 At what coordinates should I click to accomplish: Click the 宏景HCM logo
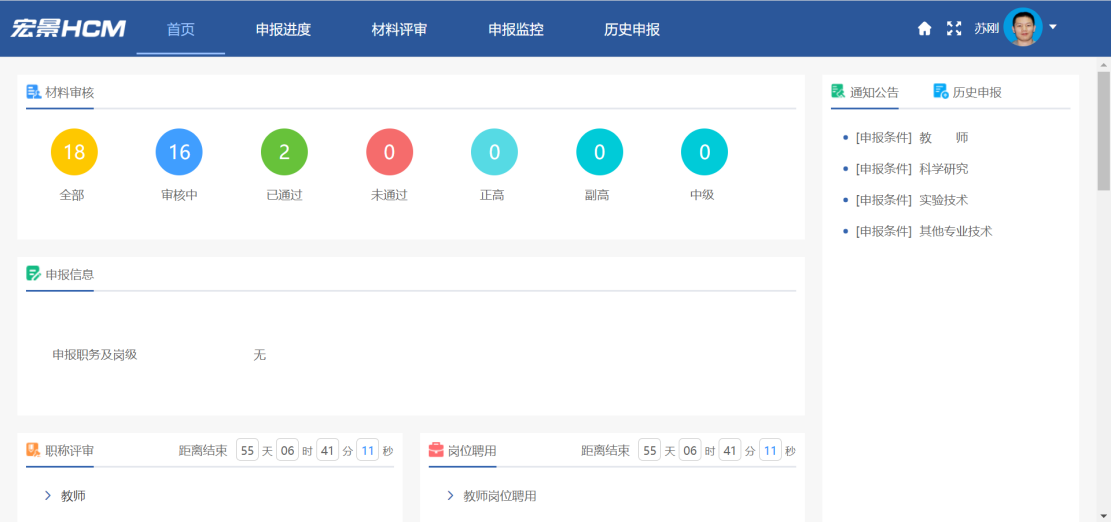click(x=68, y=29)
